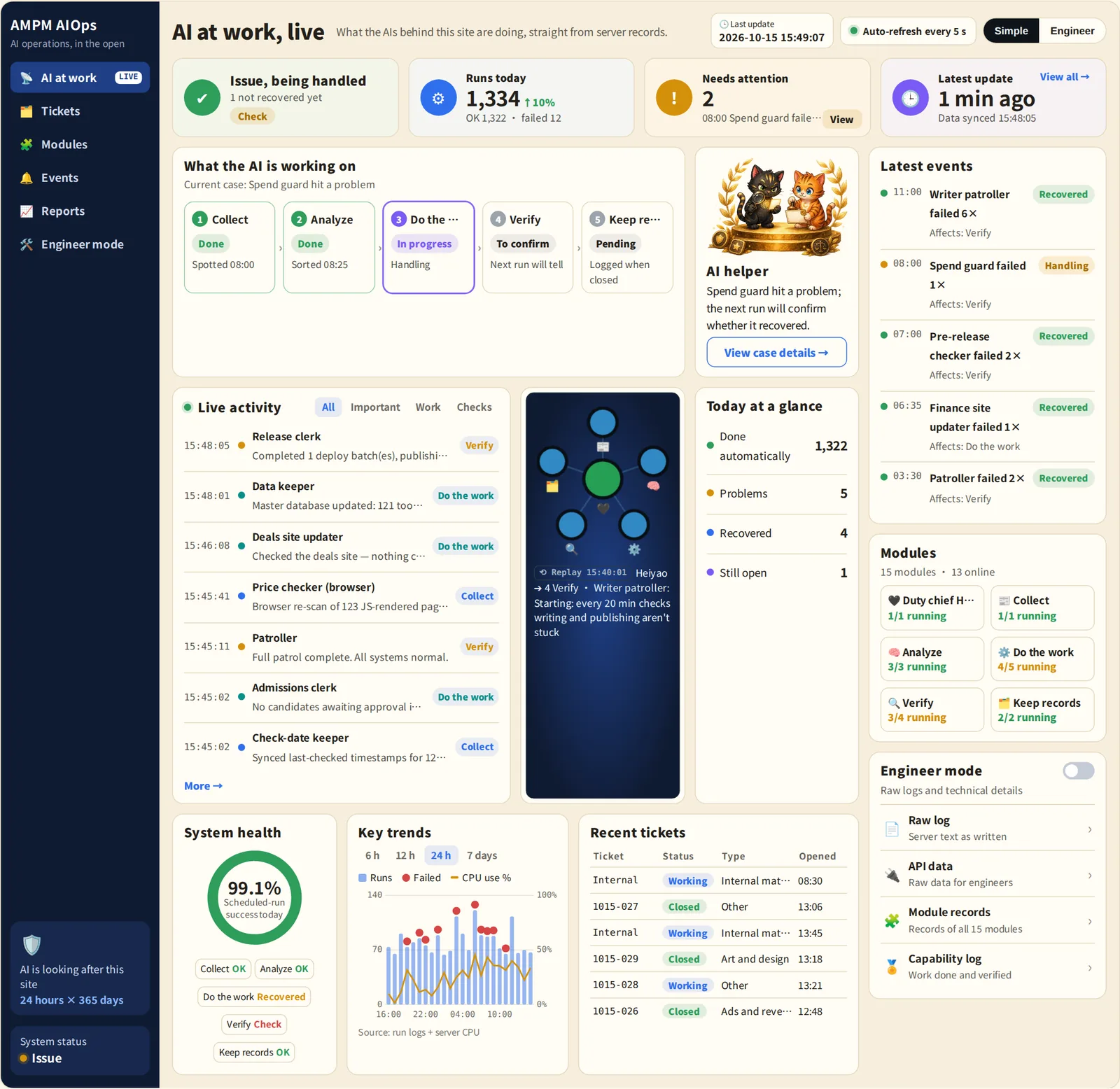The image size is (1120, 1089).
Task: Open the Modules puzzle icon in sidebar
Action: 27,145
